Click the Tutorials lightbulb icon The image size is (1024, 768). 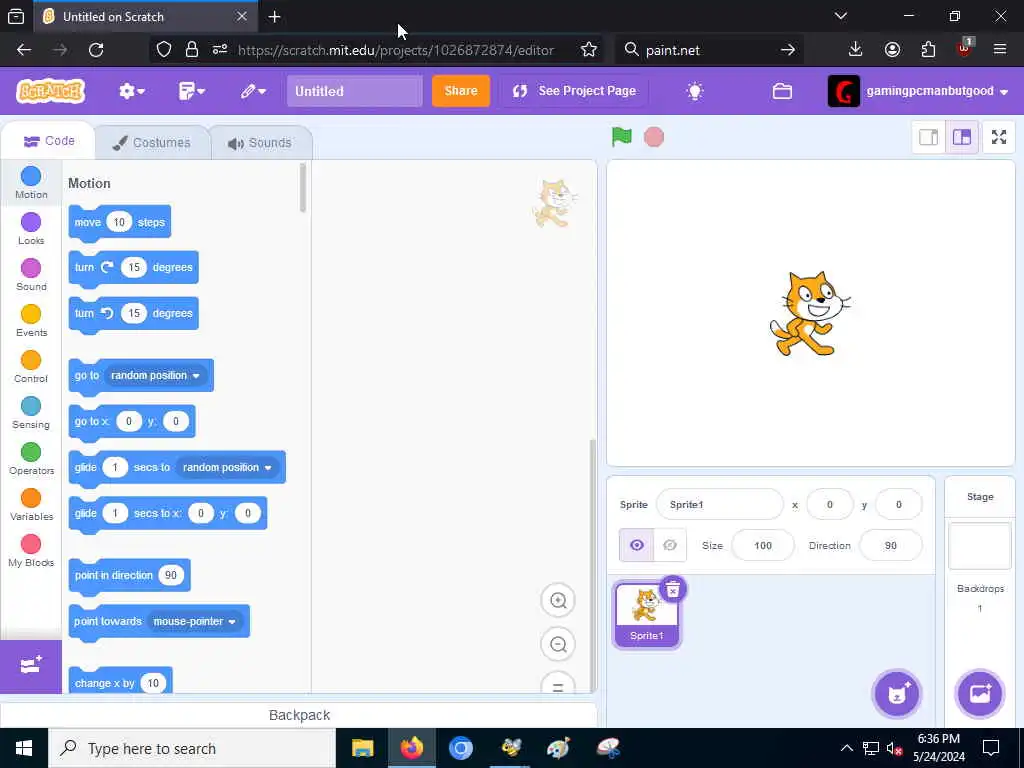(x=695, y=91)
